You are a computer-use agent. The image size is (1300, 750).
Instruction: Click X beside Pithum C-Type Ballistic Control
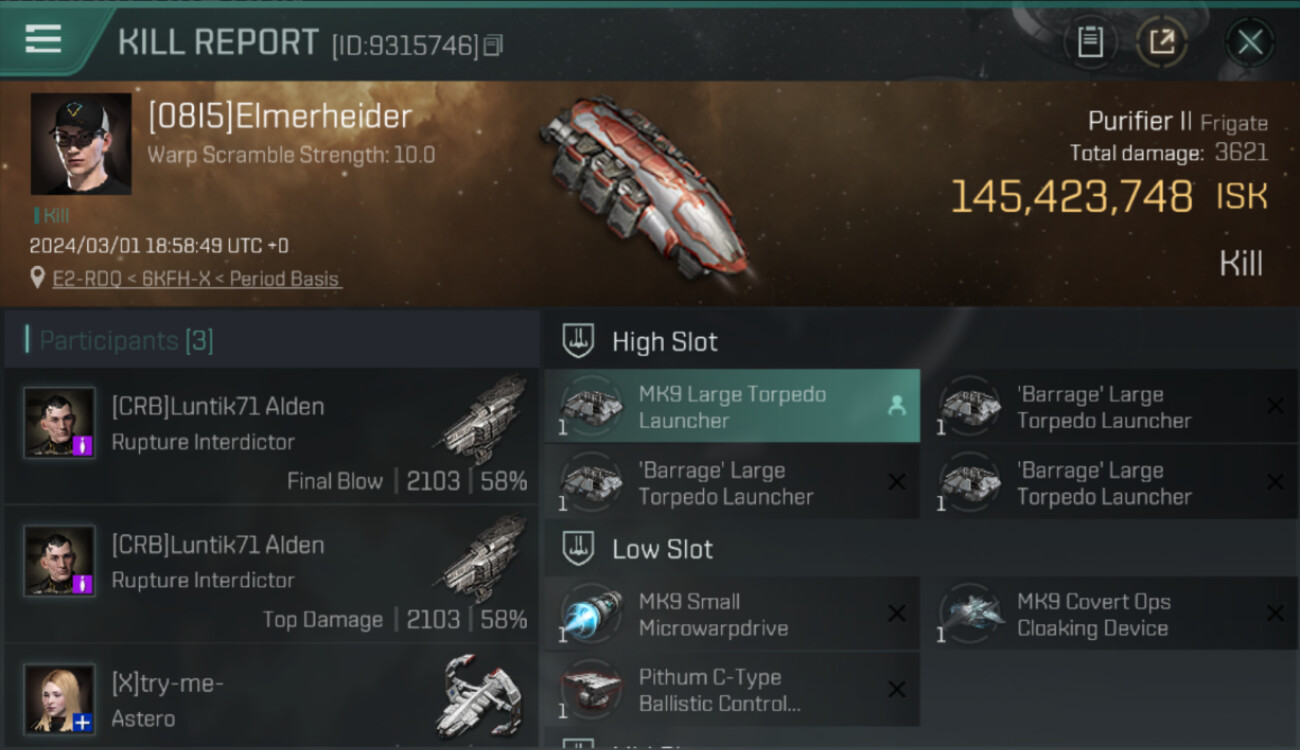click(897, 689)
